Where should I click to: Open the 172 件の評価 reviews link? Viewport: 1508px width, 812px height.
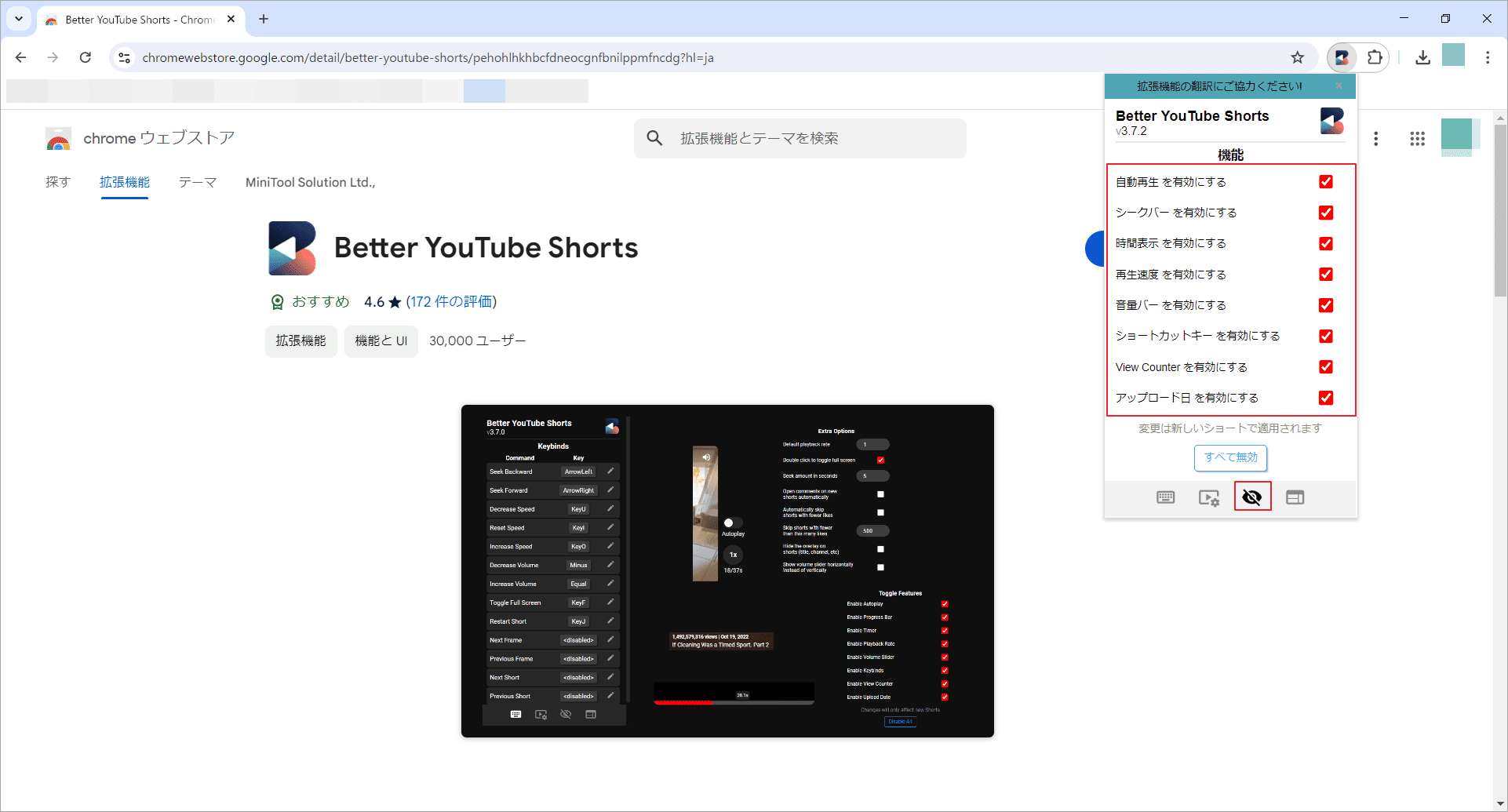pos(451,302)
